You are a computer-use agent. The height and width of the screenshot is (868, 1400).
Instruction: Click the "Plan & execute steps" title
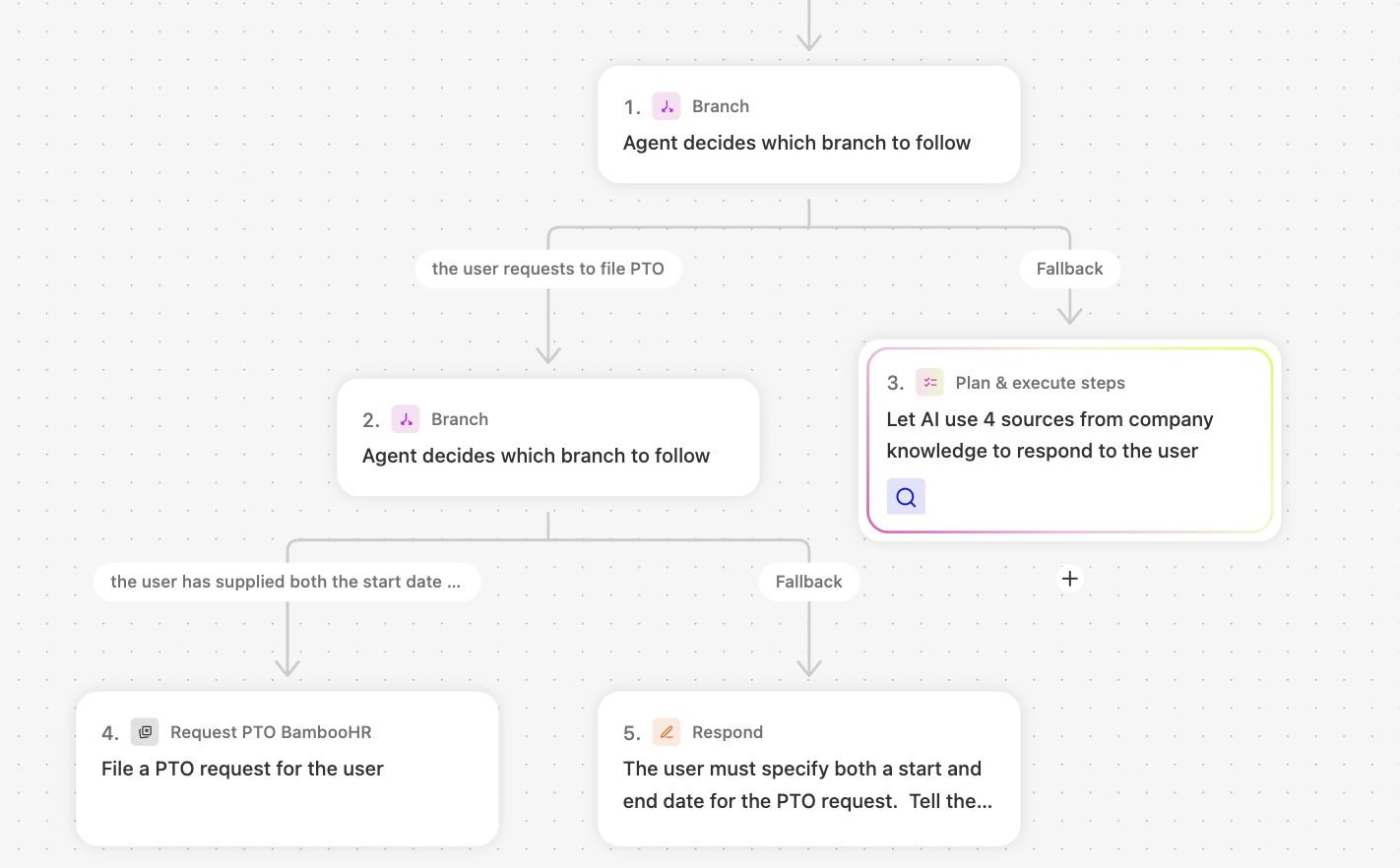pos(1040,383)
